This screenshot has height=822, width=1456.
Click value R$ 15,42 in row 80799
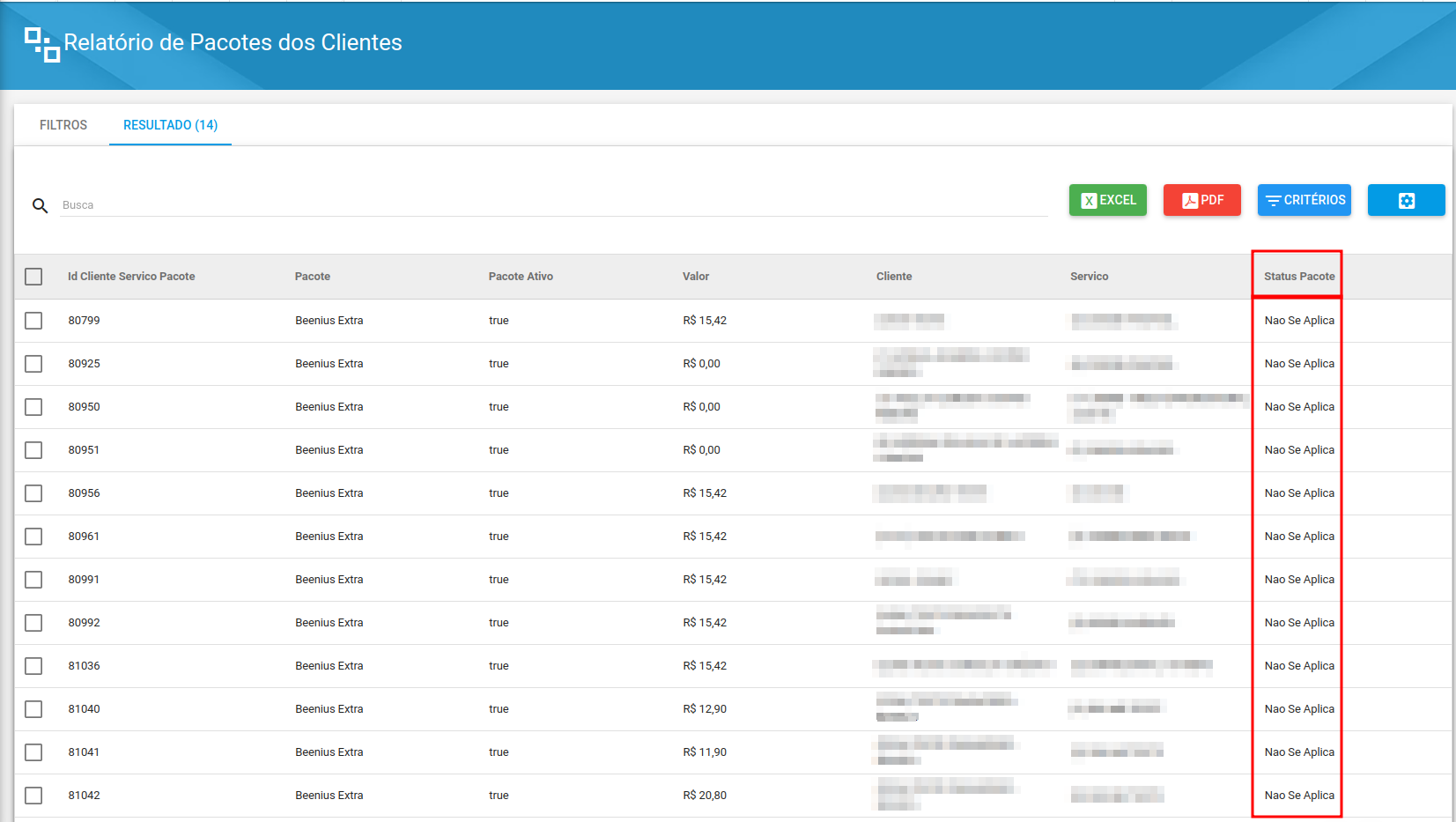(705, 321)
